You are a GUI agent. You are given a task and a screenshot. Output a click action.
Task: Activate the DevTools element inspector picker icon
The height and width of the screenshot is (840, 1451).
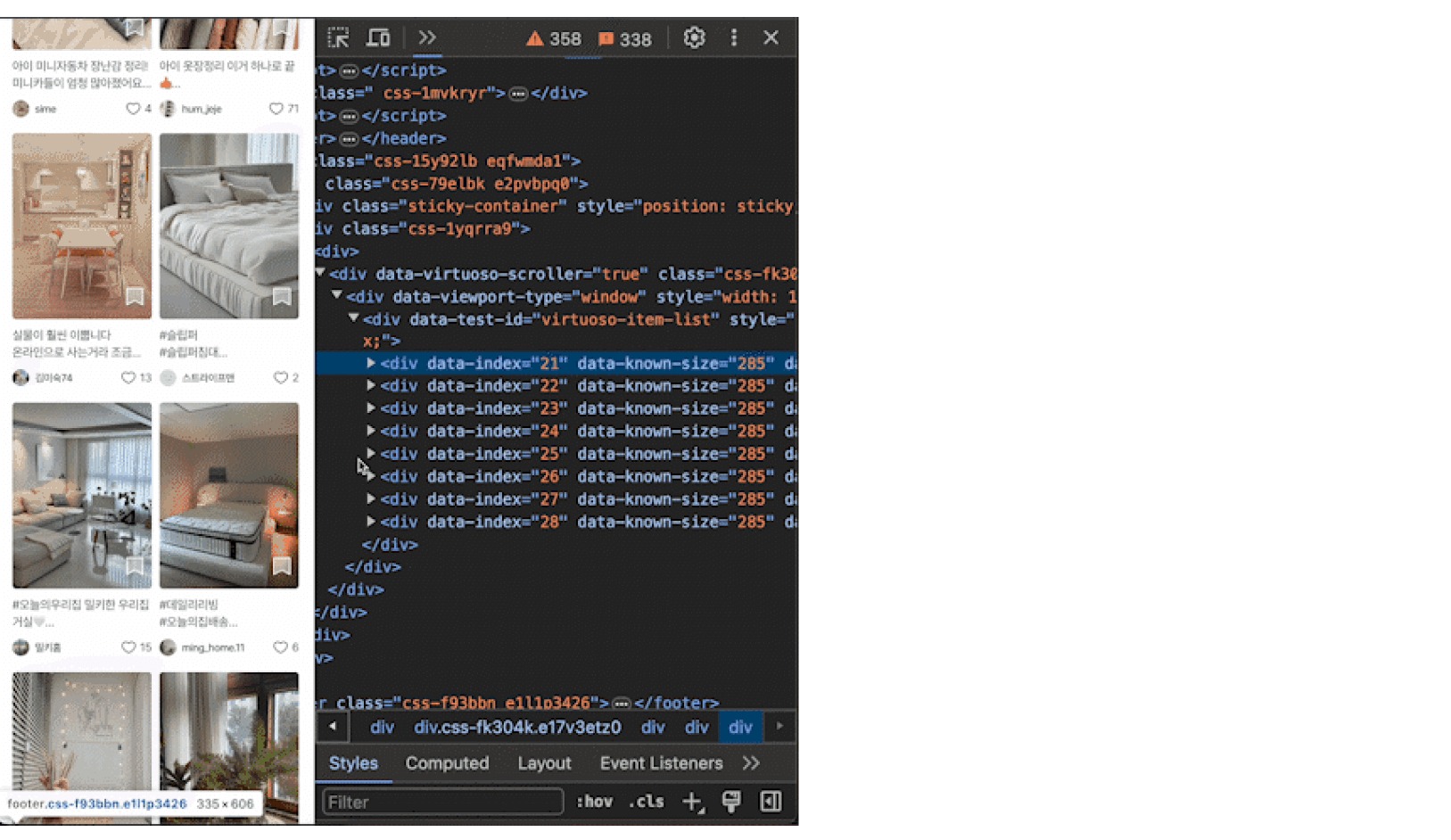(x=339, y=38)
